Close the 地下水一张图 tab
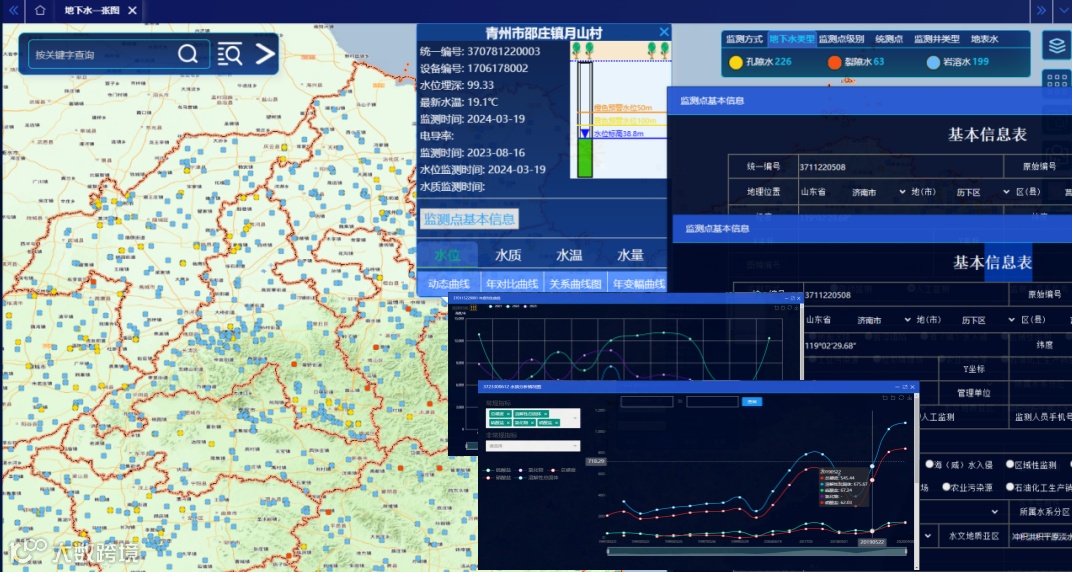1072x572 pixels. (x=133, y=10)
